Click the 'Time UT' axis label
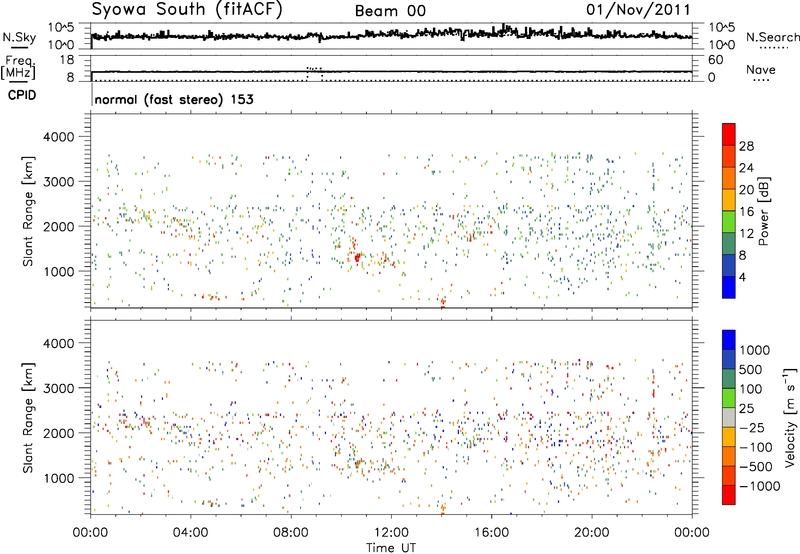800x554 pixels. point(391,548)
